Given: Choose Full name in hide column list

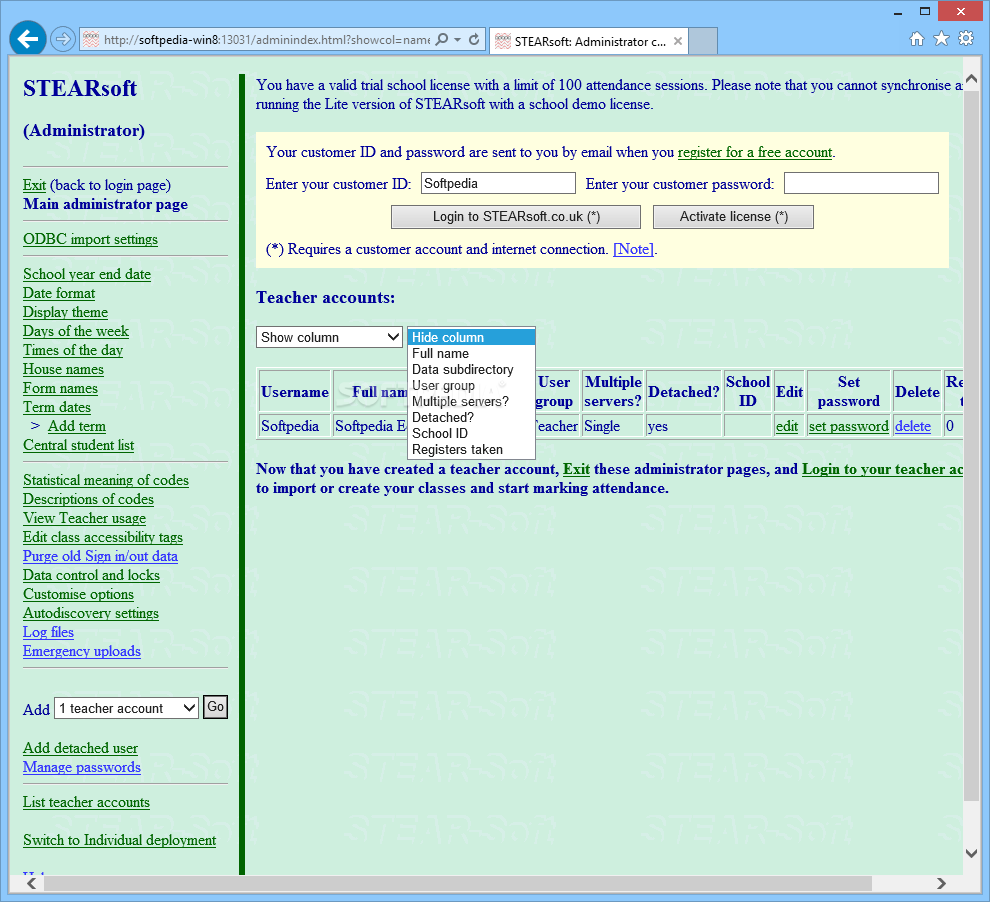Looking at the screenshot, I should [471, 353].
